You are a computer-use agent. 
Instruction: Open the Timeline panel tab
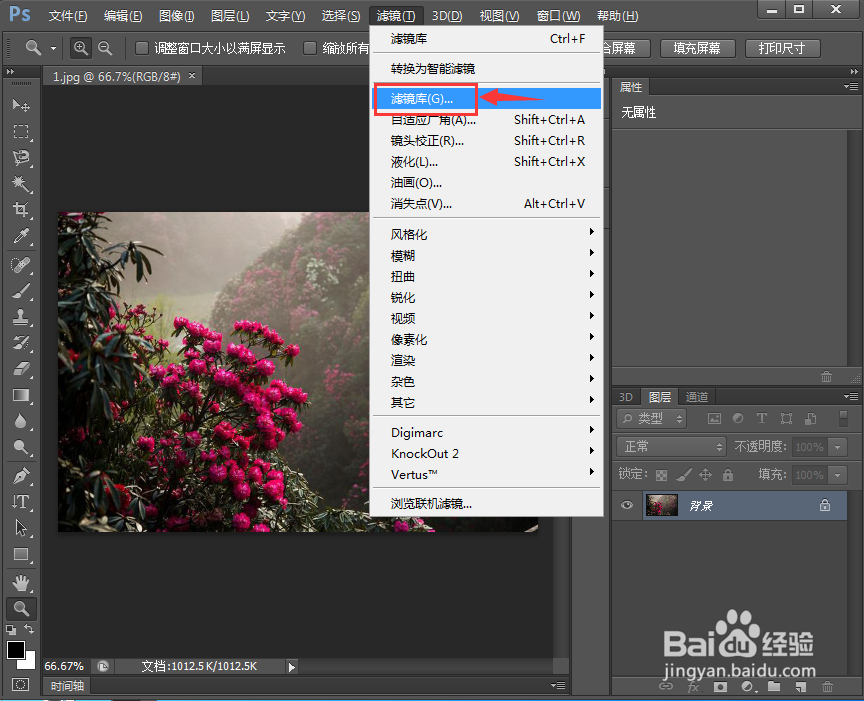(68, 686)
